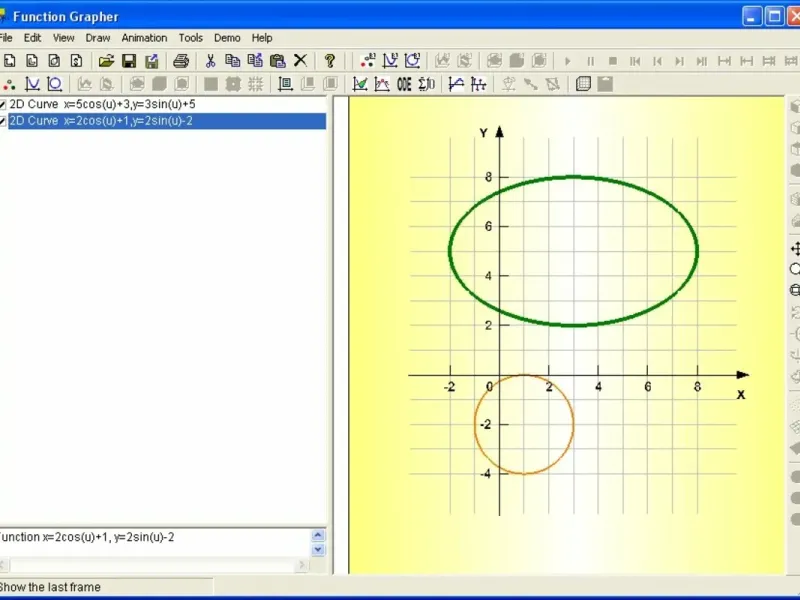Click the last frame button
The image size is (800, 600).
[x=702, y=61]
